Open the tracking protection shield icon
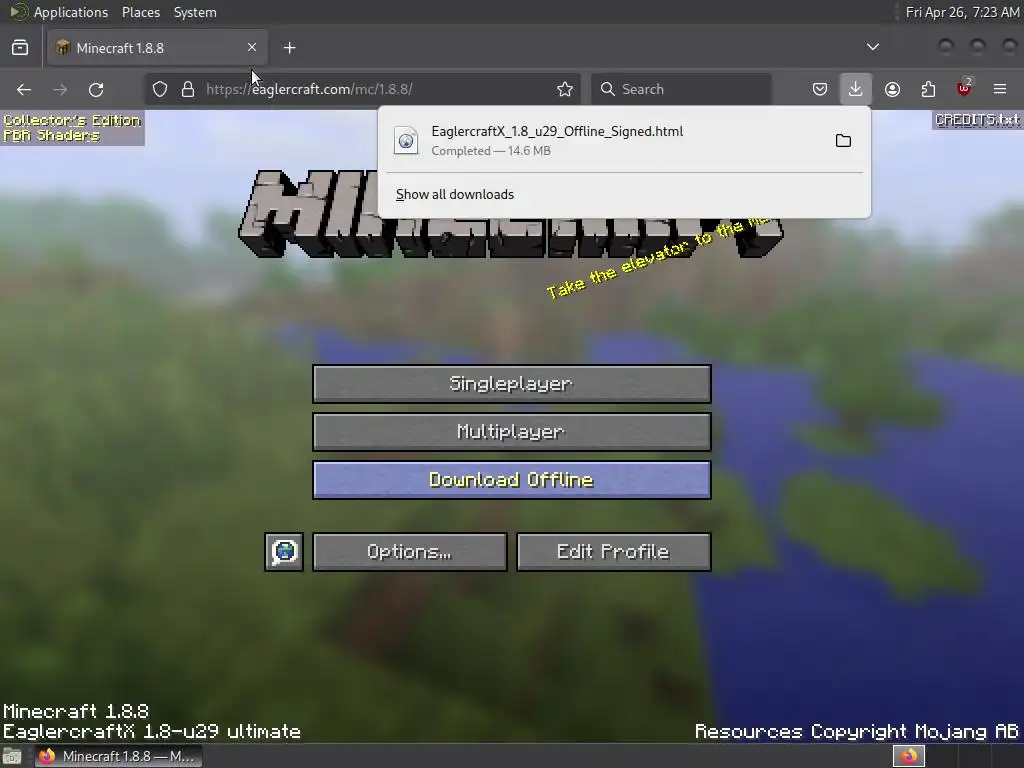 160,89
